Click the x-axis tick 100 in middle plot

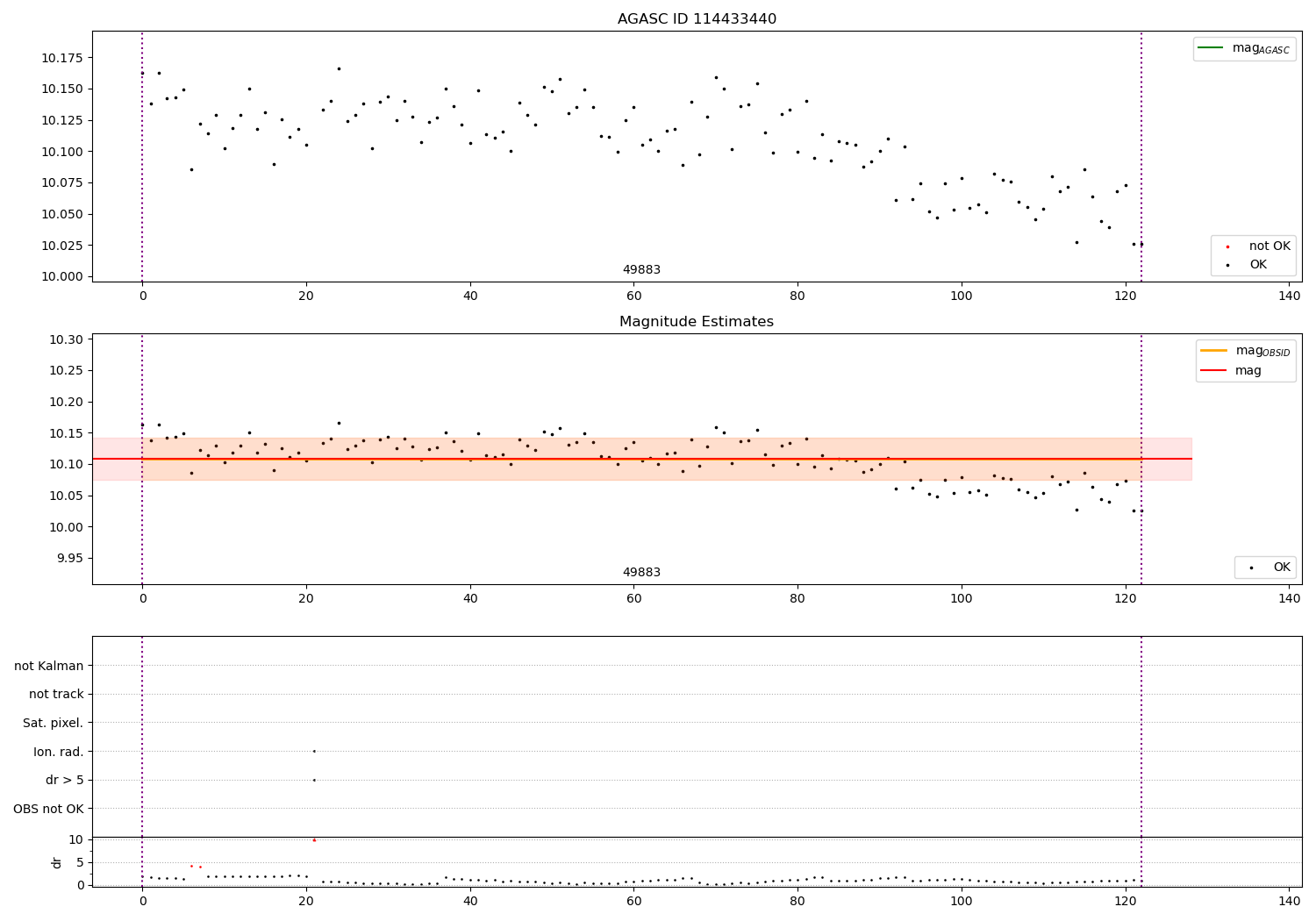[962, 598]
